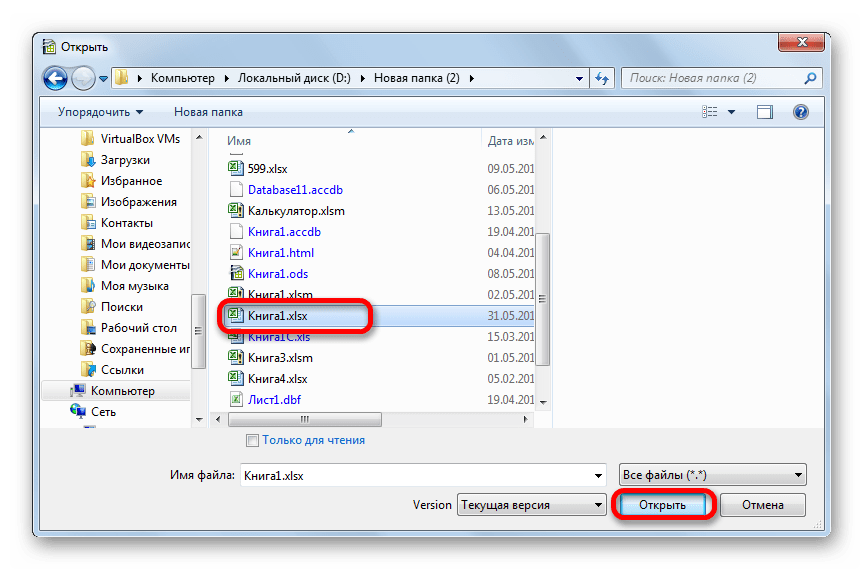Select the Лист1.dbf file icon
Viewport: 864px width, 570px height.
point(236,400)
